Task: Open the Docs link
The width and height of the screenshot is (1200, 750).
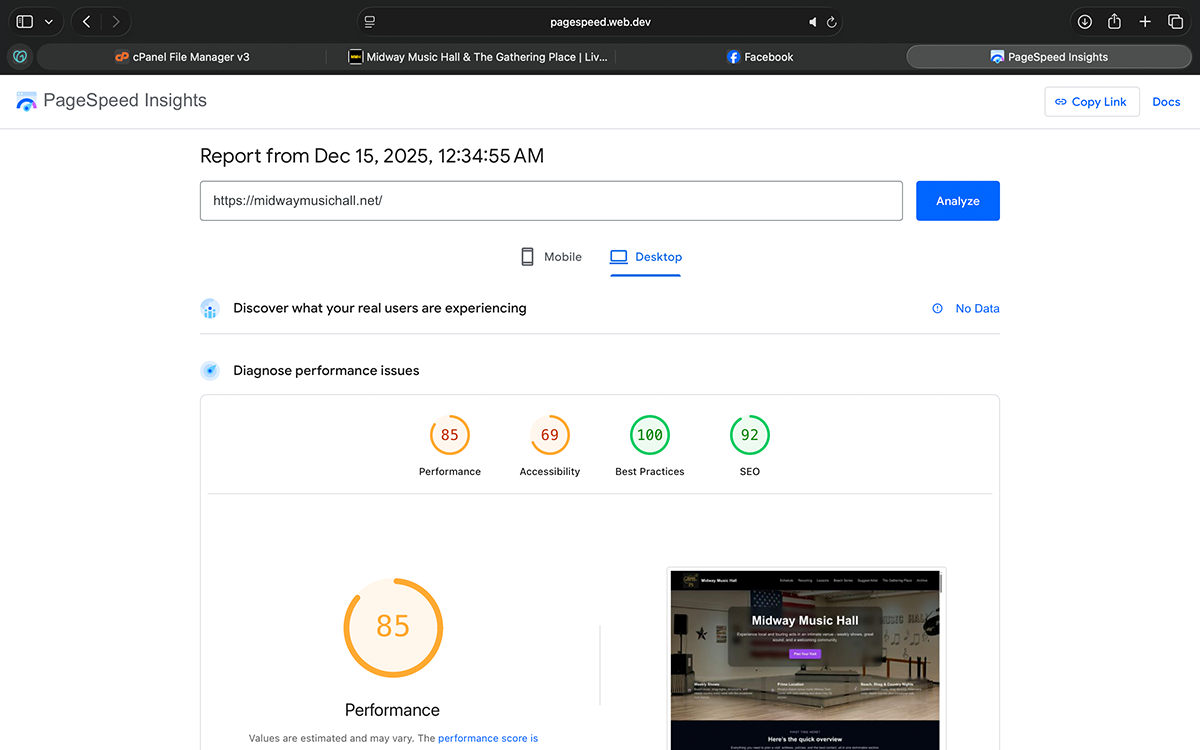Action: tap(1166, 101)
